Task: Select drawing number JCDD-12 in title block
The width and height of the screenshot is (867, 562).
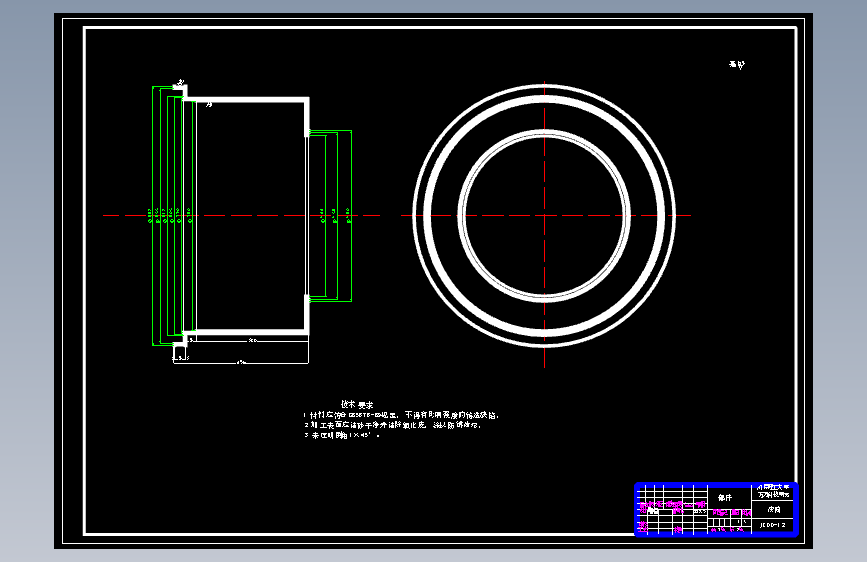Action: pyautogui.click(x=772, y=525)
